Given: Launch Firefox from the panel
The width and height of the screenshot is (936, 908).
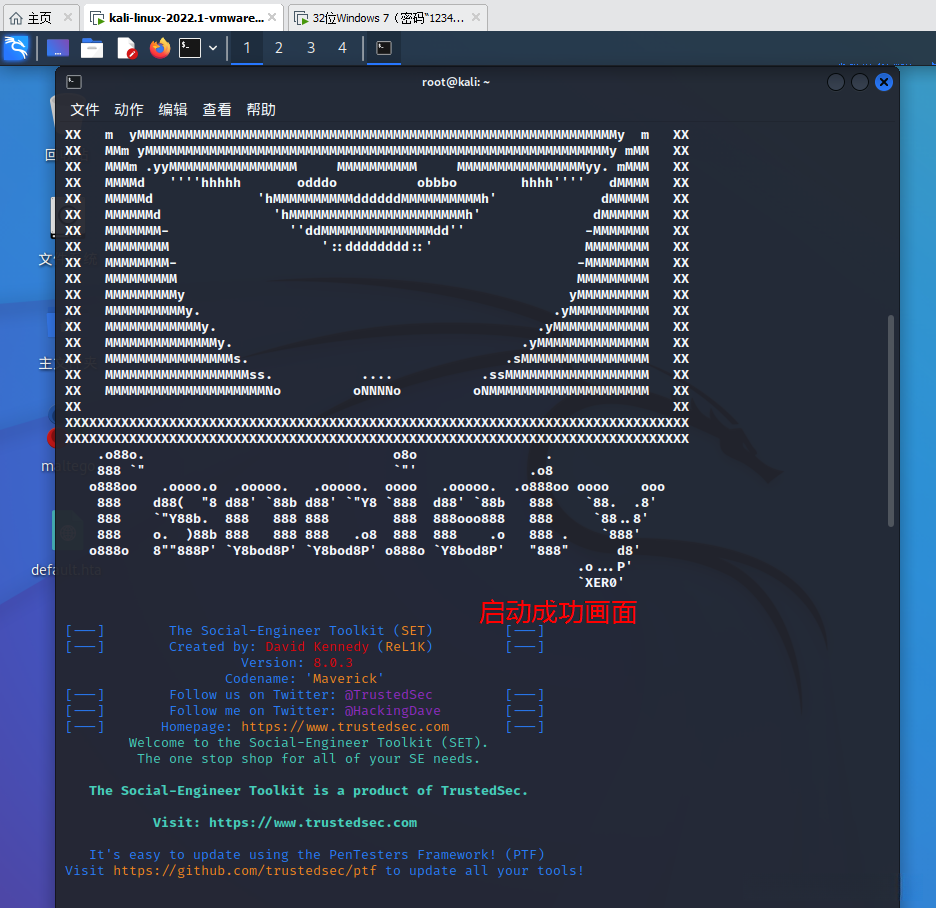Looking at the screenshot, I should tap(159, 48).
